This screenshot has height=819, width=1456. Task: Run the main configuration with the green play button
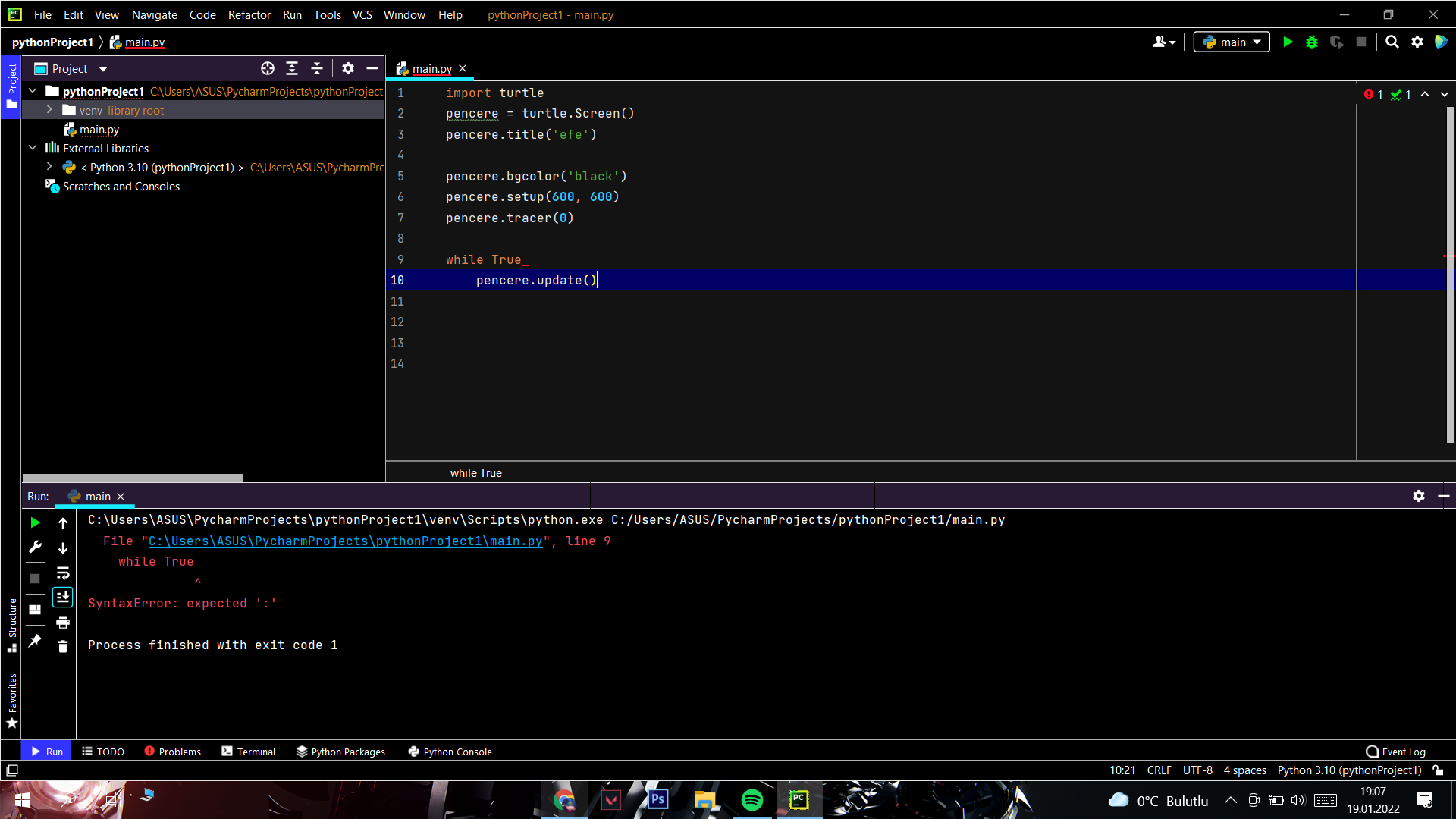1288,42
